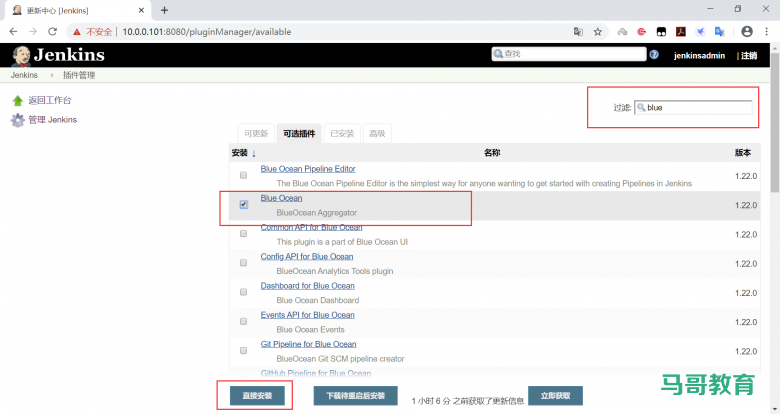Click the translate page icon in address bar
Screen dimensions: 780x414
[578, 32]
